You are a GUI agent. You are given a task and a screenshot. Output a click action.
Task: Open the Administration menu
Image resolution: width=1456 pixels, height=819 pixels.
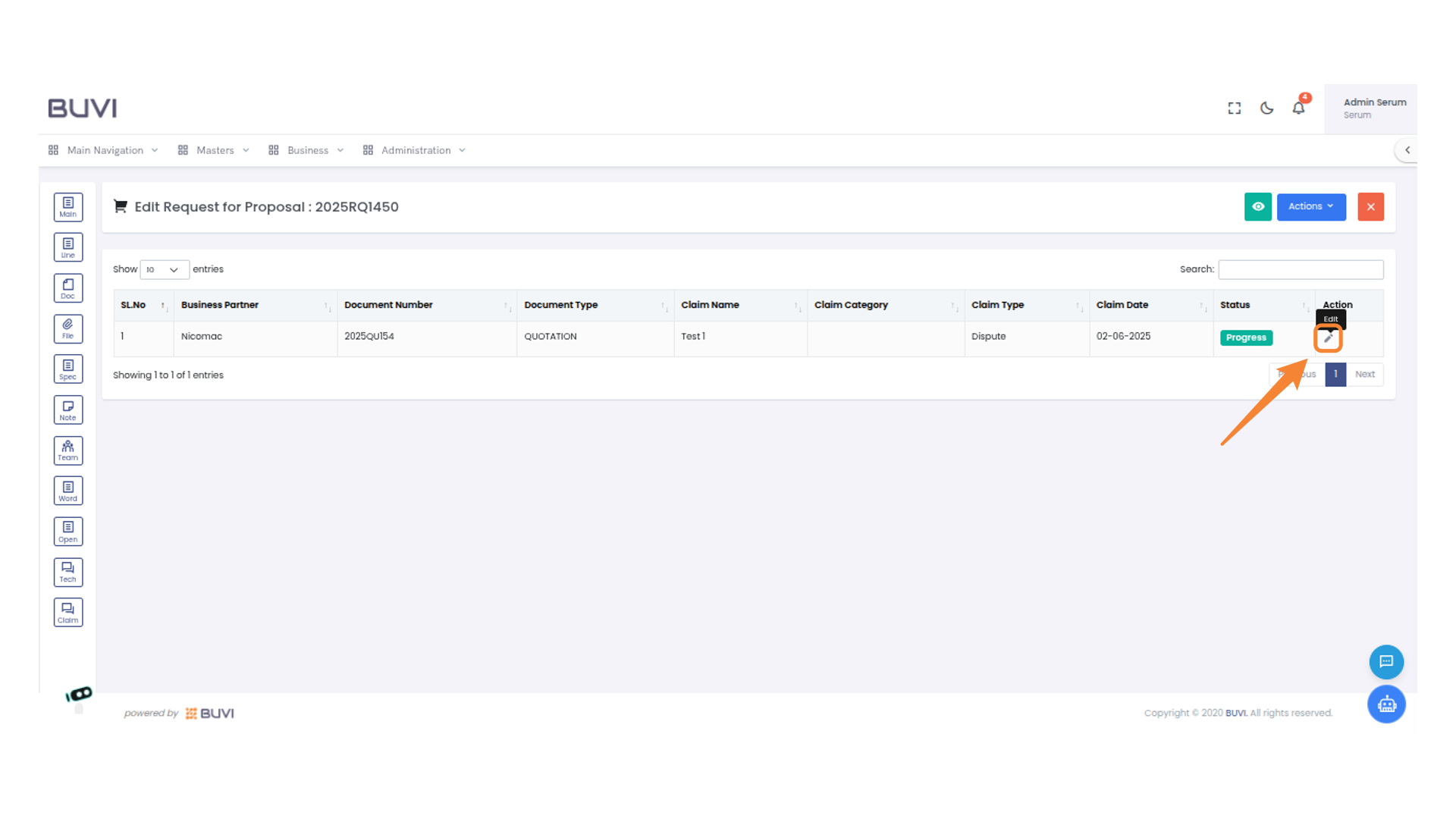(x=416, y=150)
